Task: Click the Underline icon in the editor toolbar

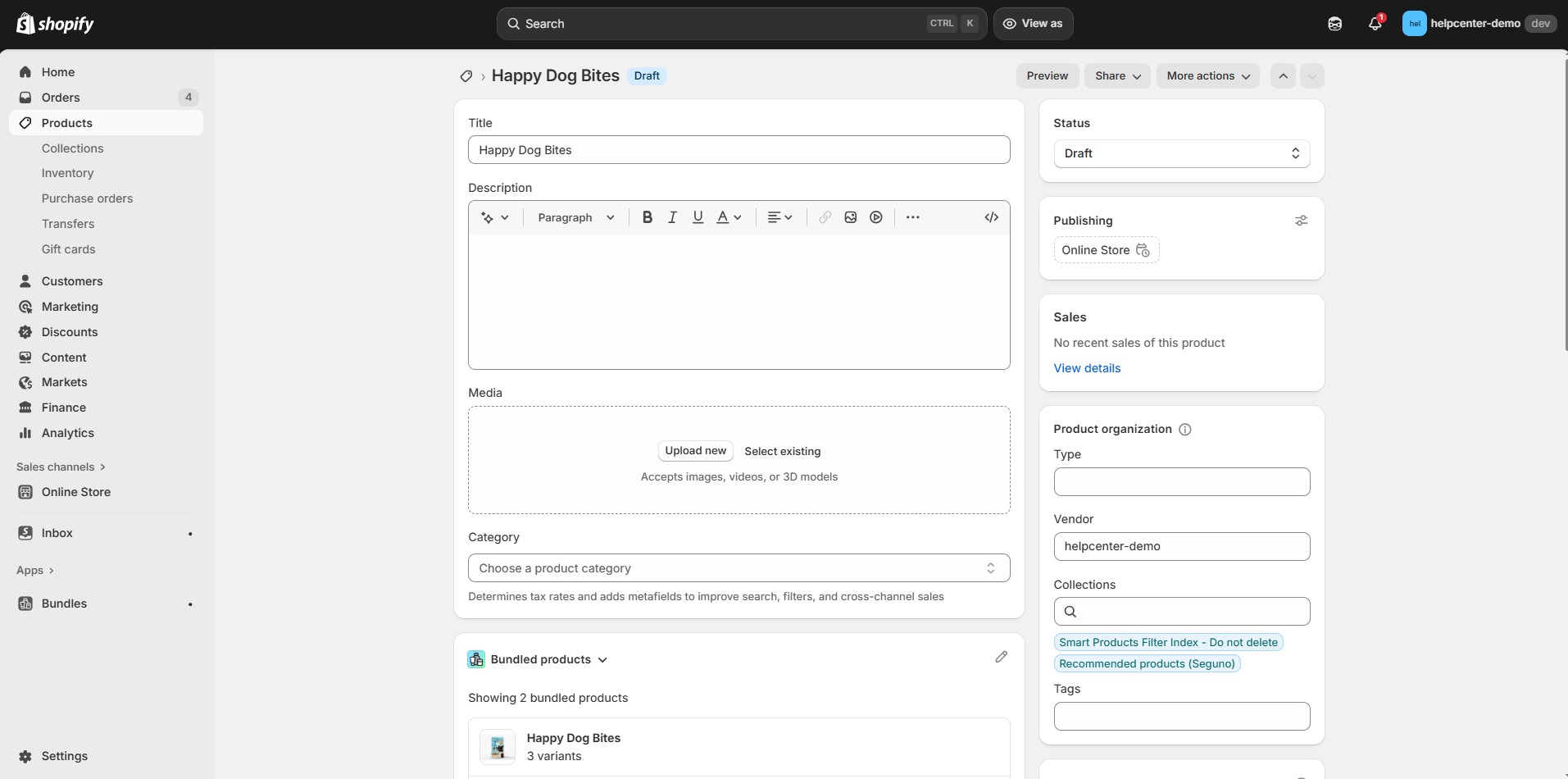Action: (x=697, y=217)
